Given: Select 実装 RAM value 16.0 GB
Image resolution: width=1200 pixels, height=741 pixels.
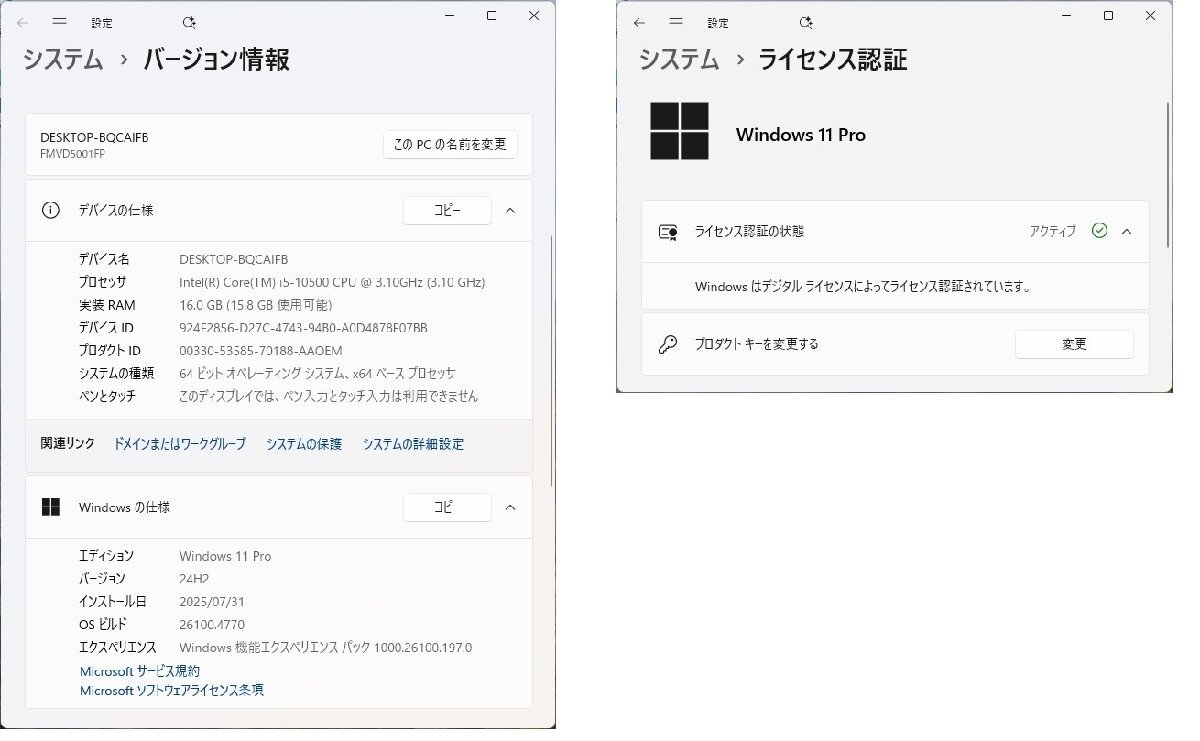Looking at the screenshot, I should pyautogui.click(x=256, y=305).
